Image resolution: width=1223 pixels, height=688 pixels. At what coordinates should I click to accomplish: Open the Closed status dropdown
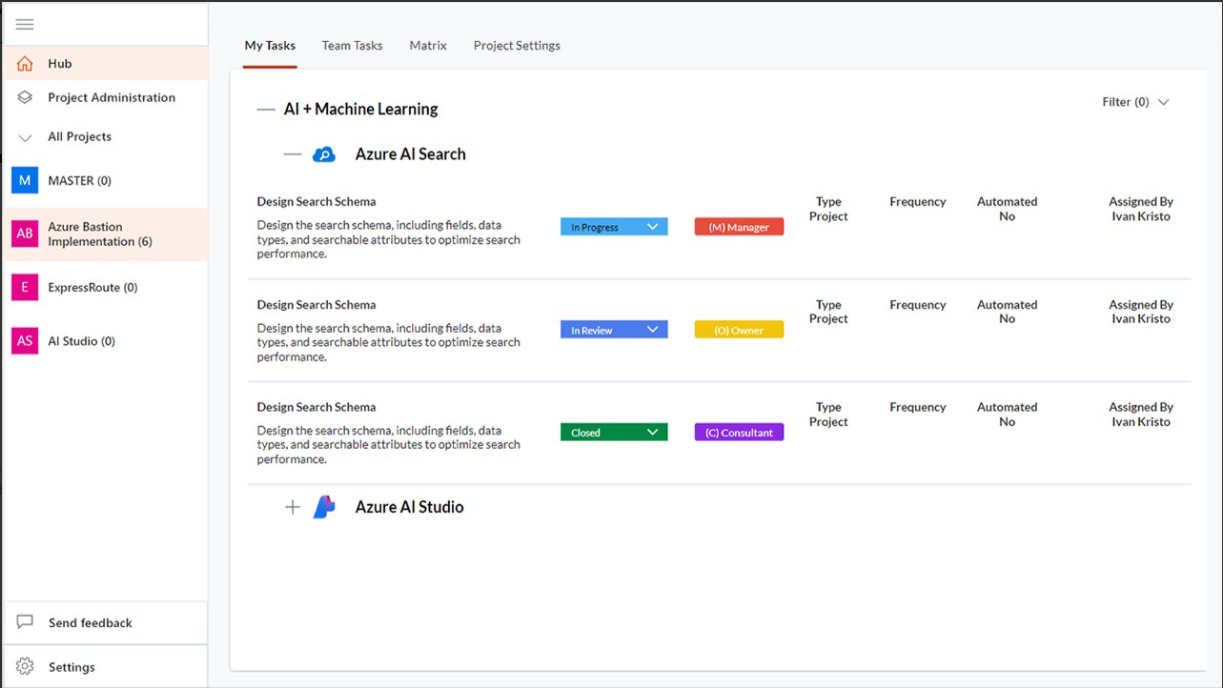click(x=614, y=432)
